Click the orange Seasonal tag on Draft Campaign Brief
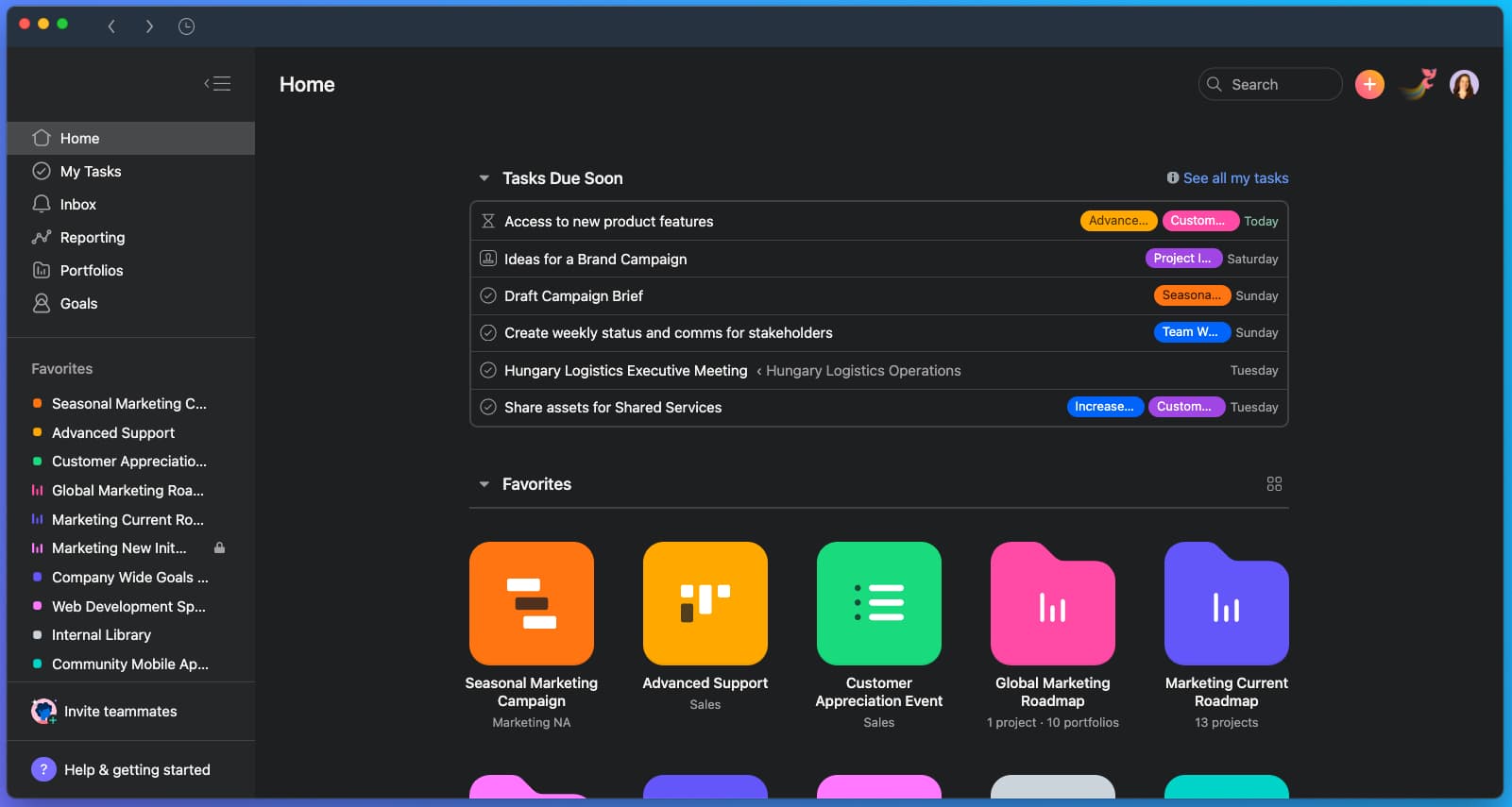 [x=1191, y=295]
